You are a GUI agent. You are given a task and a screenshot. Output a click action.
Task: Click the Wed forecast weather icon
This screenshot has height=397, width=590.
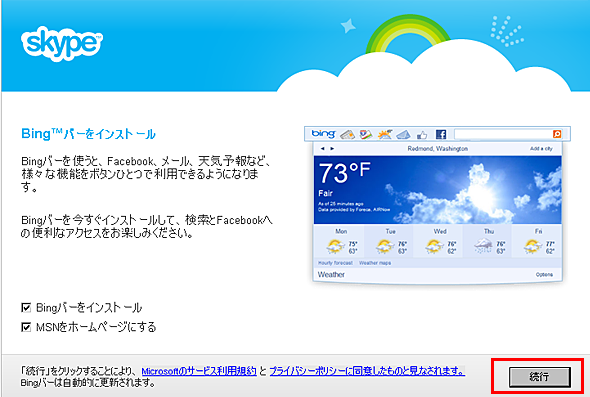point(434,247)
